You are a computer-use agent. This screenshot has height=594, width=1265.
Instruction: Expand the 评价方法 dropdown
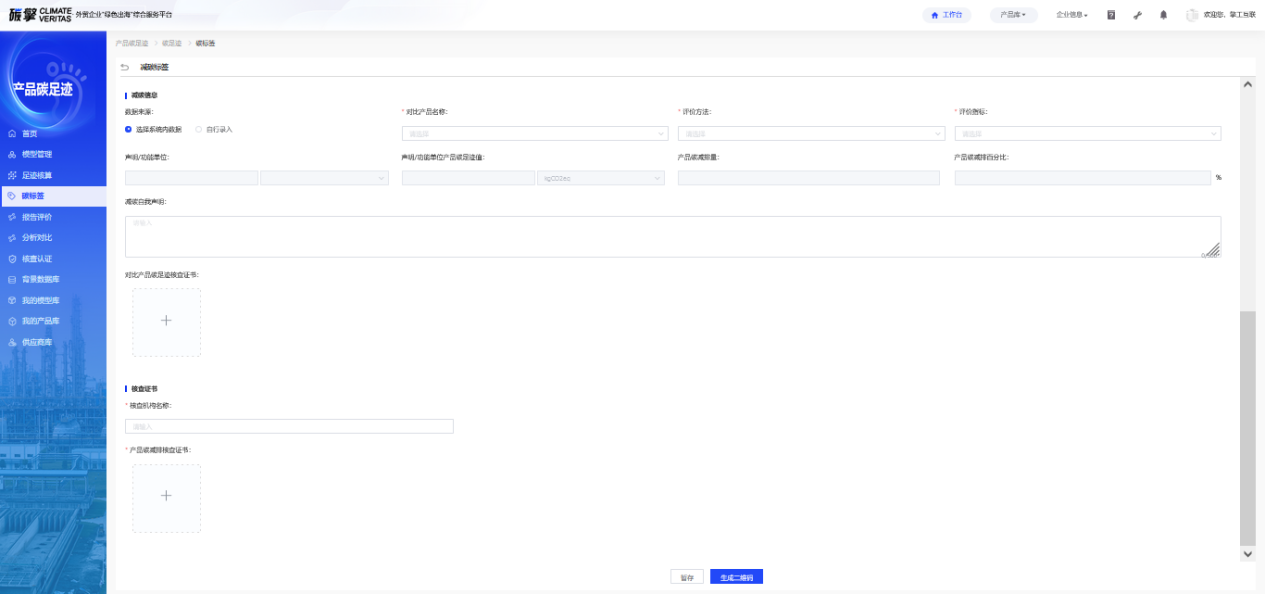click(811, 133)
